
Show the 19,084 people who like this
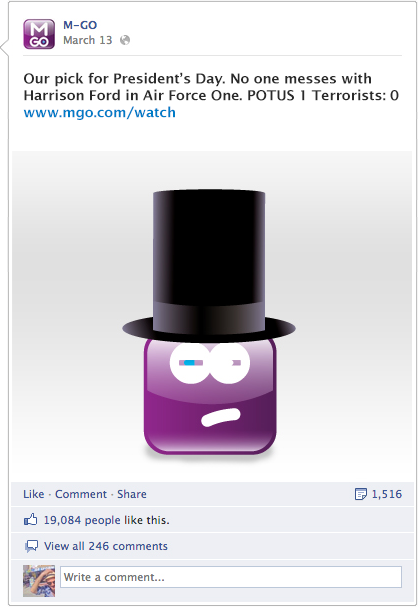click(x=106, y=520)
